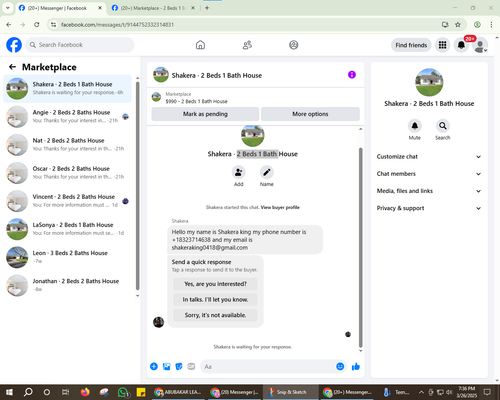Open Shakera house thumbnail in right panel
The height and width of the screenshot is (400, 500).
point(429,82)
